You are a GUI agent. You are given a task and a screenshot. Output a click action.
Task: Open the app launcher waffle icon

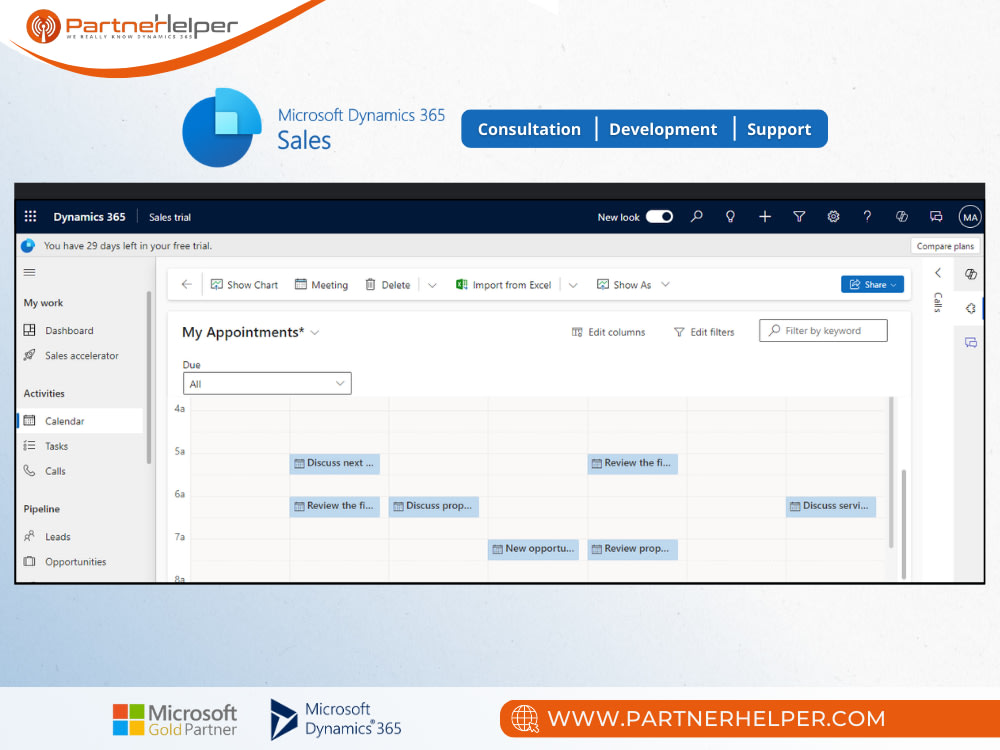pos(29,216)
